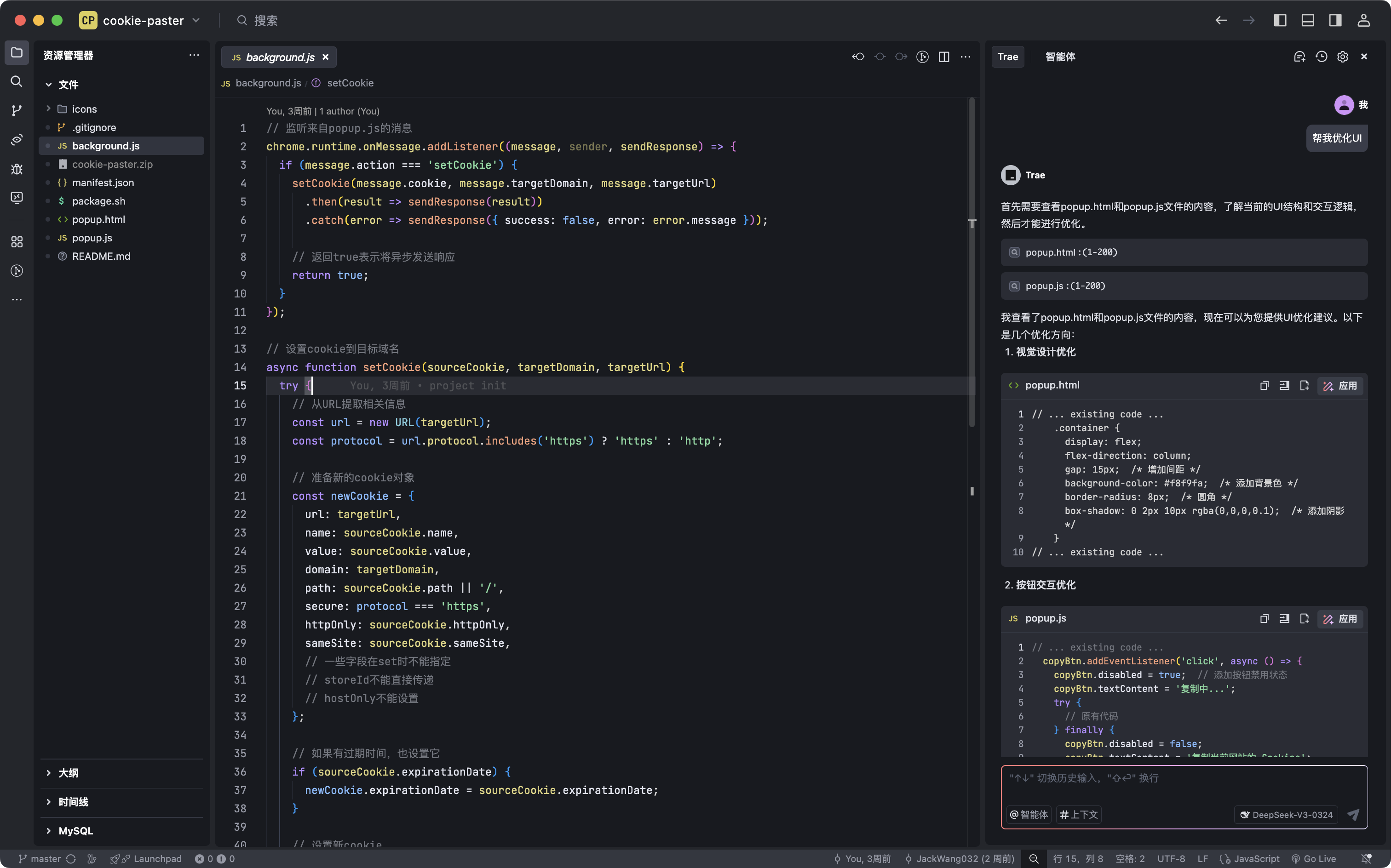1391x868 pixels.
Task: Click the split editor icon
Action: 943,57
